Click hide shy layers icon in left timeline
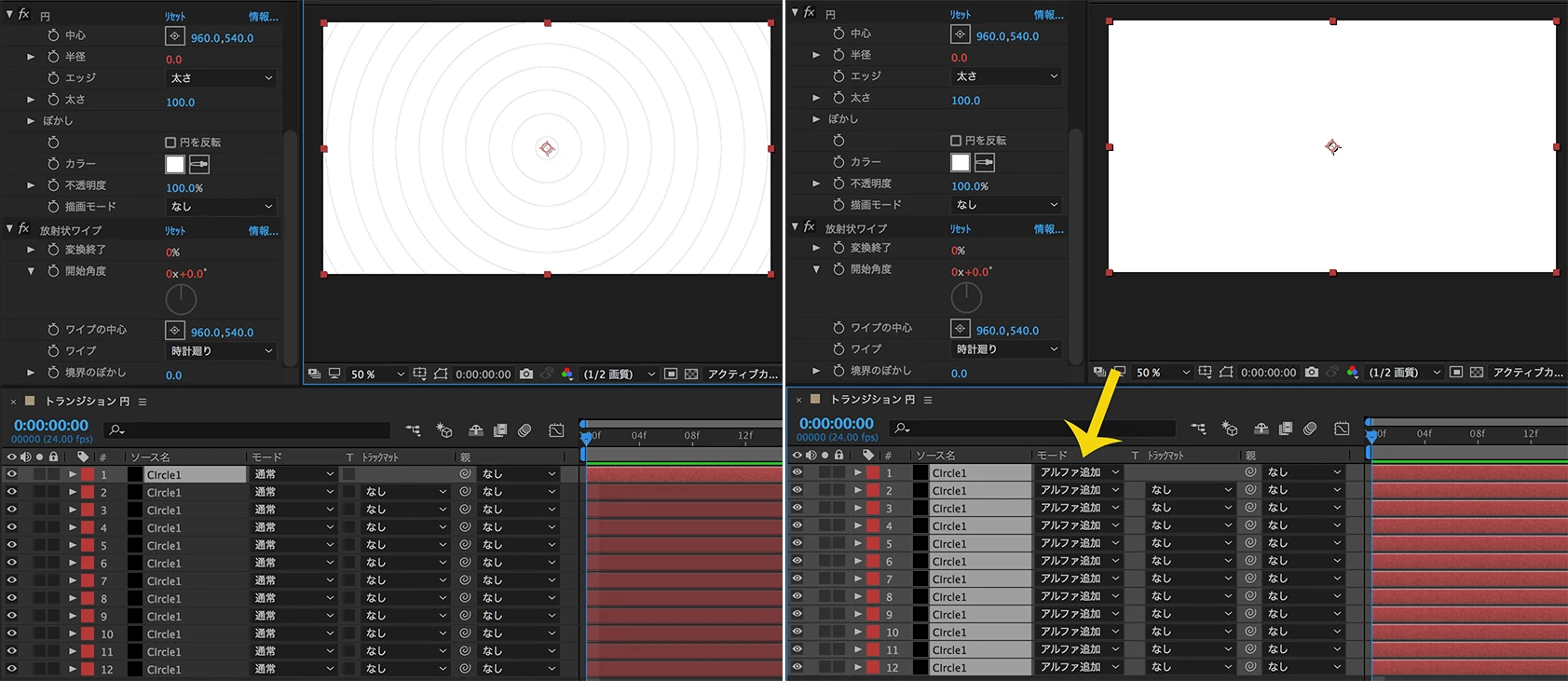This screenshot has height=681, width=1568. pyautogui.click(x=476, y=430)
